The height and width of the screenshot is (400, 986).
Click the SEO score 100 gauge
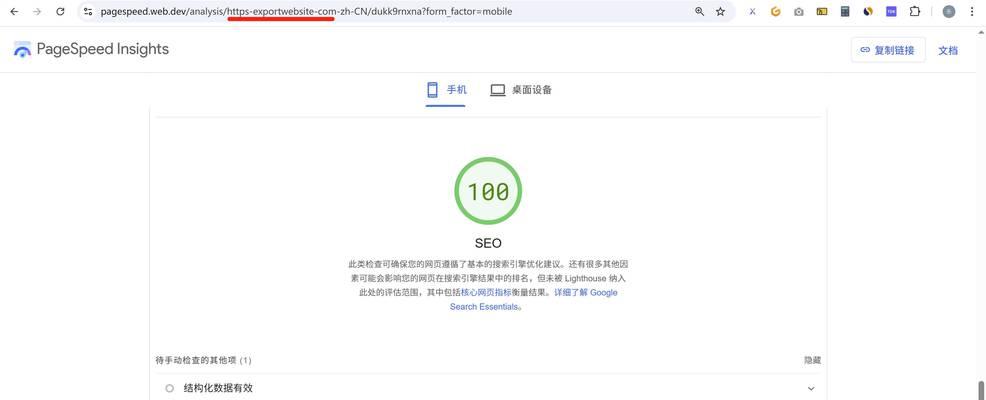(488, 191)
